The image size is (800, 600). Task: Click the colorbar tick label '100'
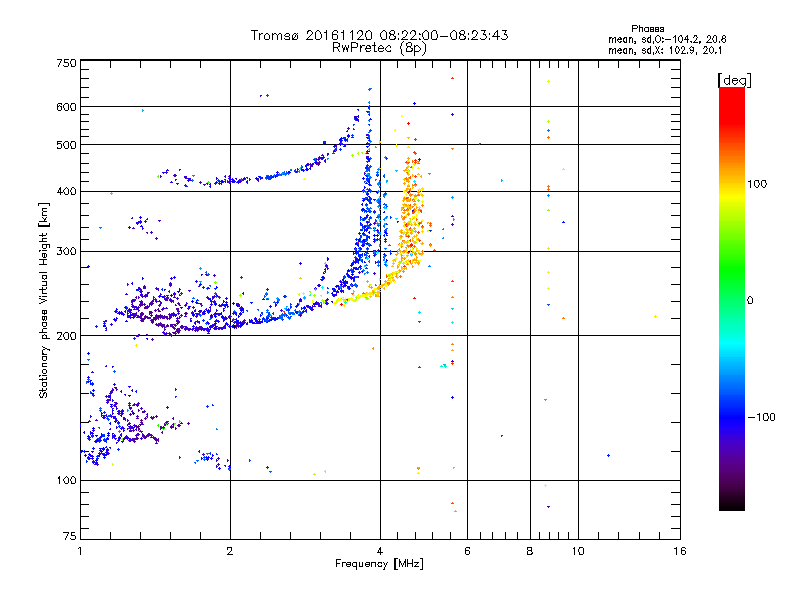[757, 184]
